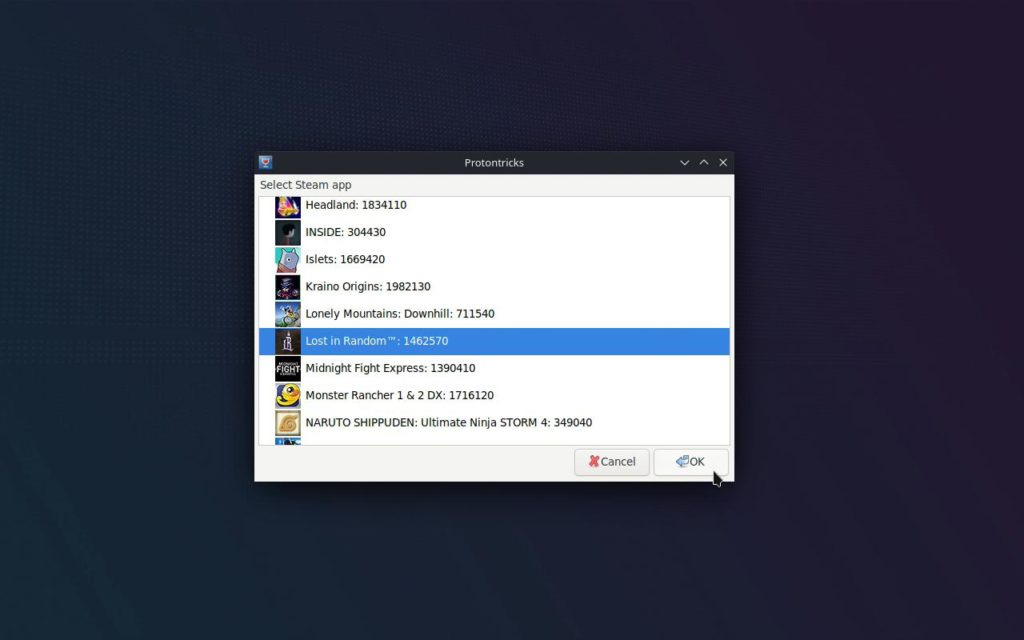The image size is (1024, 640).
Task: Click the Headland game icon
Action: coord(288,206)
